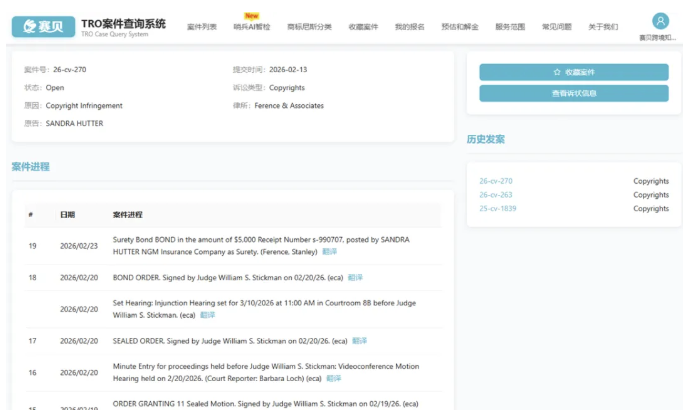Open historical case 26-cv-270 link
The width and height of the screenshot is (695, 415).
click(x=496, y=181)
